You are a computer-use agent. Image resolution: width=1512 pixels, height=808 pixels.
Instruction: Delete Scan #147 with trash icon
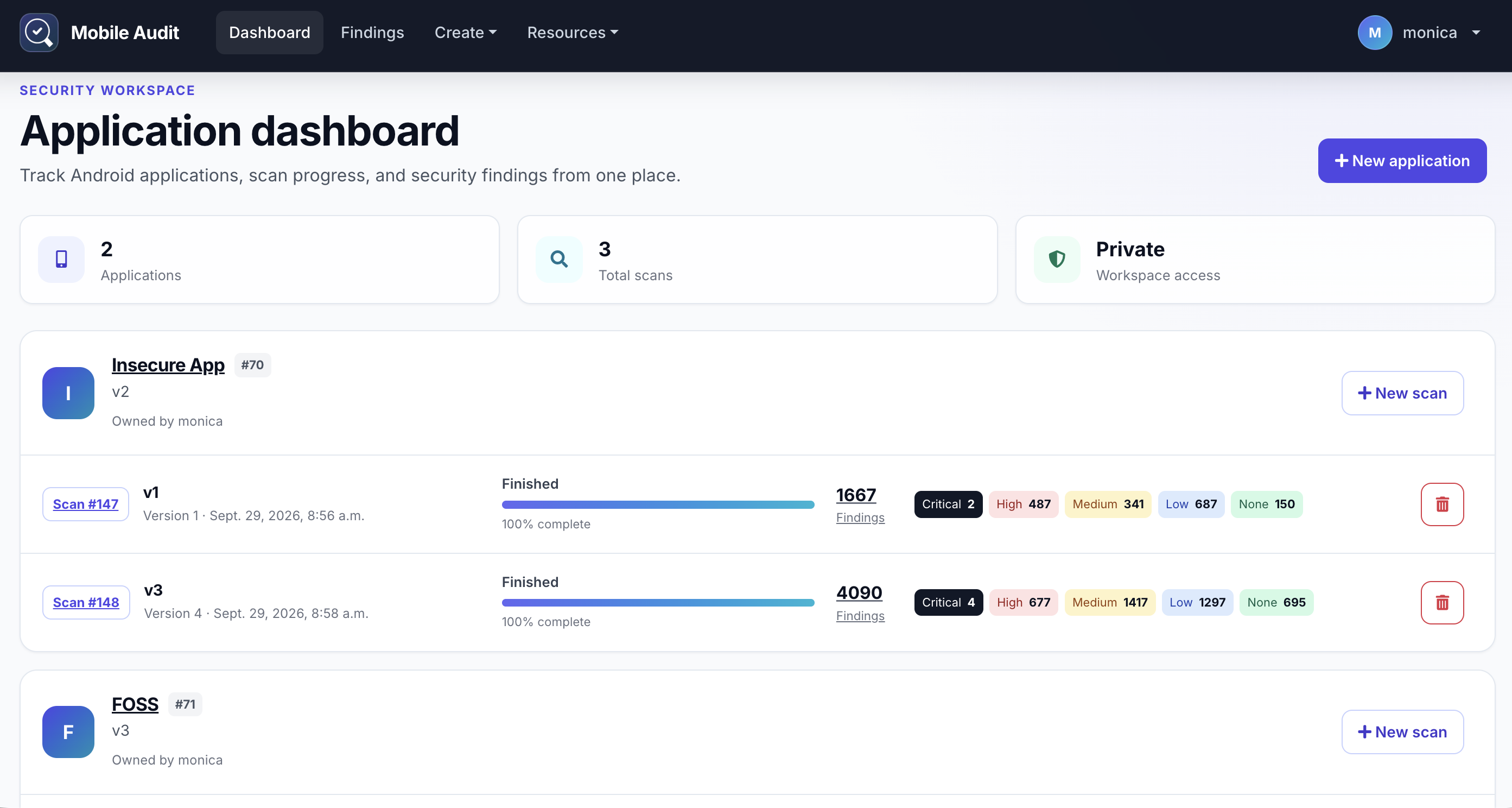coord(1441,504)
